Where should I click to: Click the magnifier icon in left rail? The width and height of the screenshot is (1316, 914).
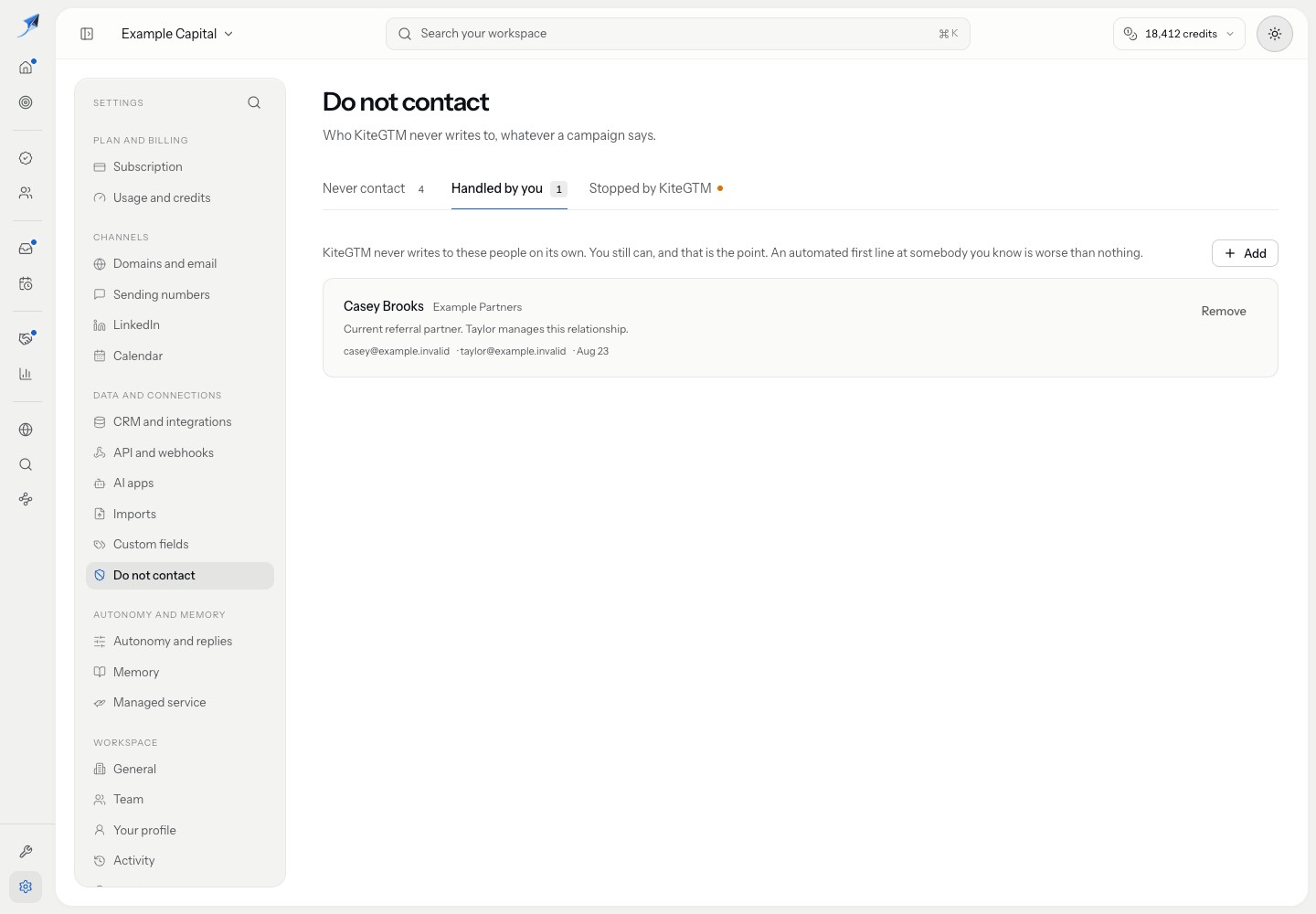26,464
